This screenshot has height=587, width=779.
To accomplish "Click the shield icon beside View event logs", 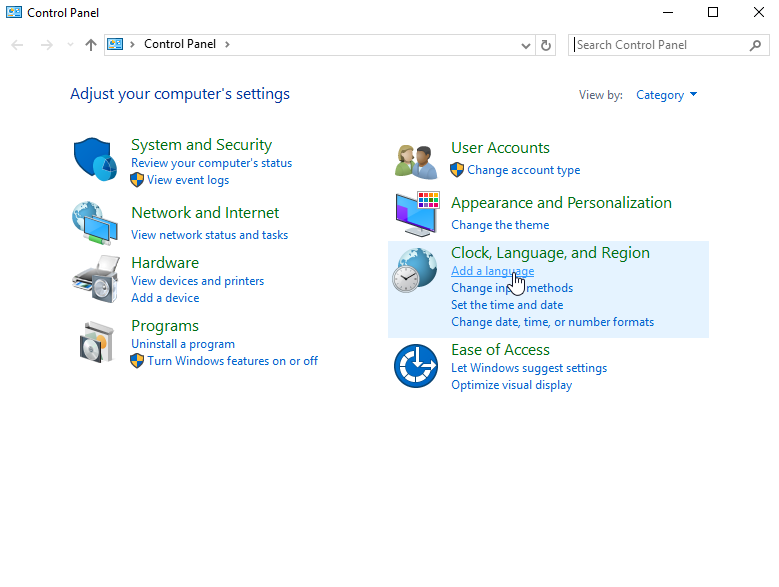I will (x=137, y=180).
